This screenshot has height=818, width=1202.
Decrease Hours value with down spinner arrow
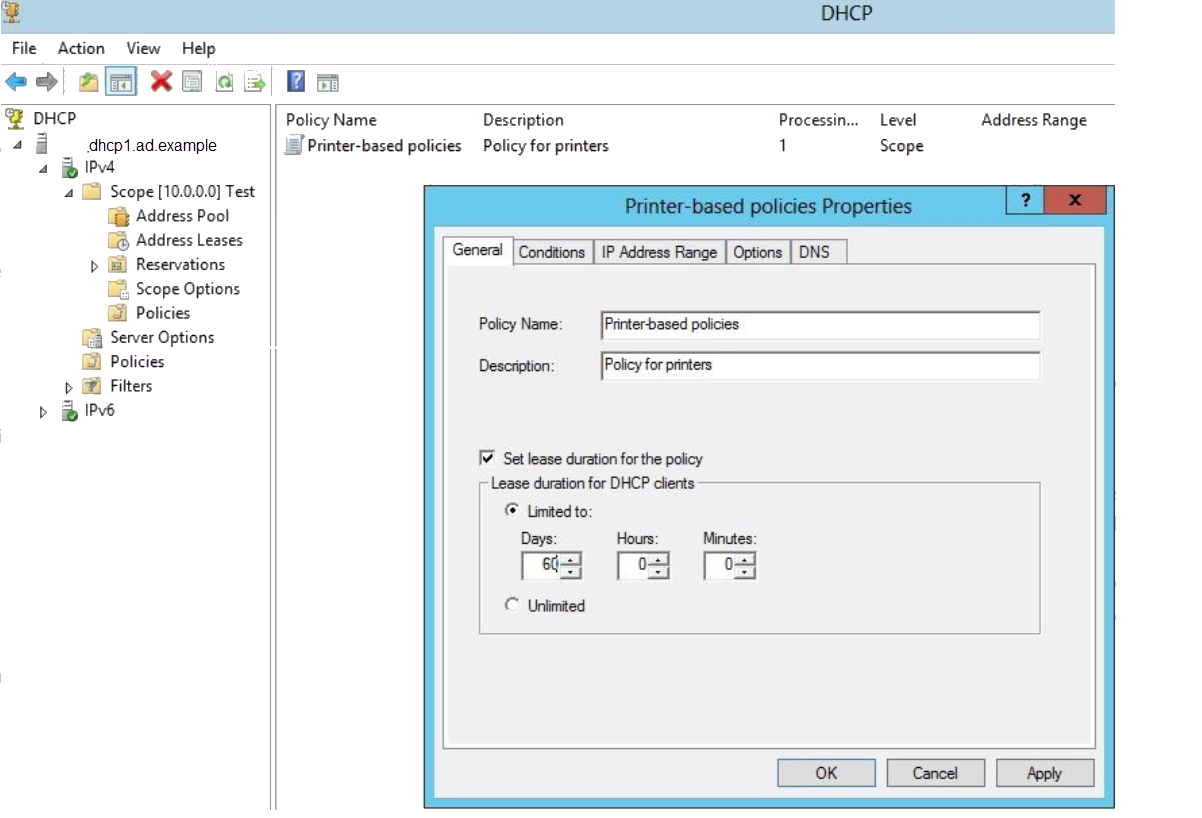click(x=659, y=573)
